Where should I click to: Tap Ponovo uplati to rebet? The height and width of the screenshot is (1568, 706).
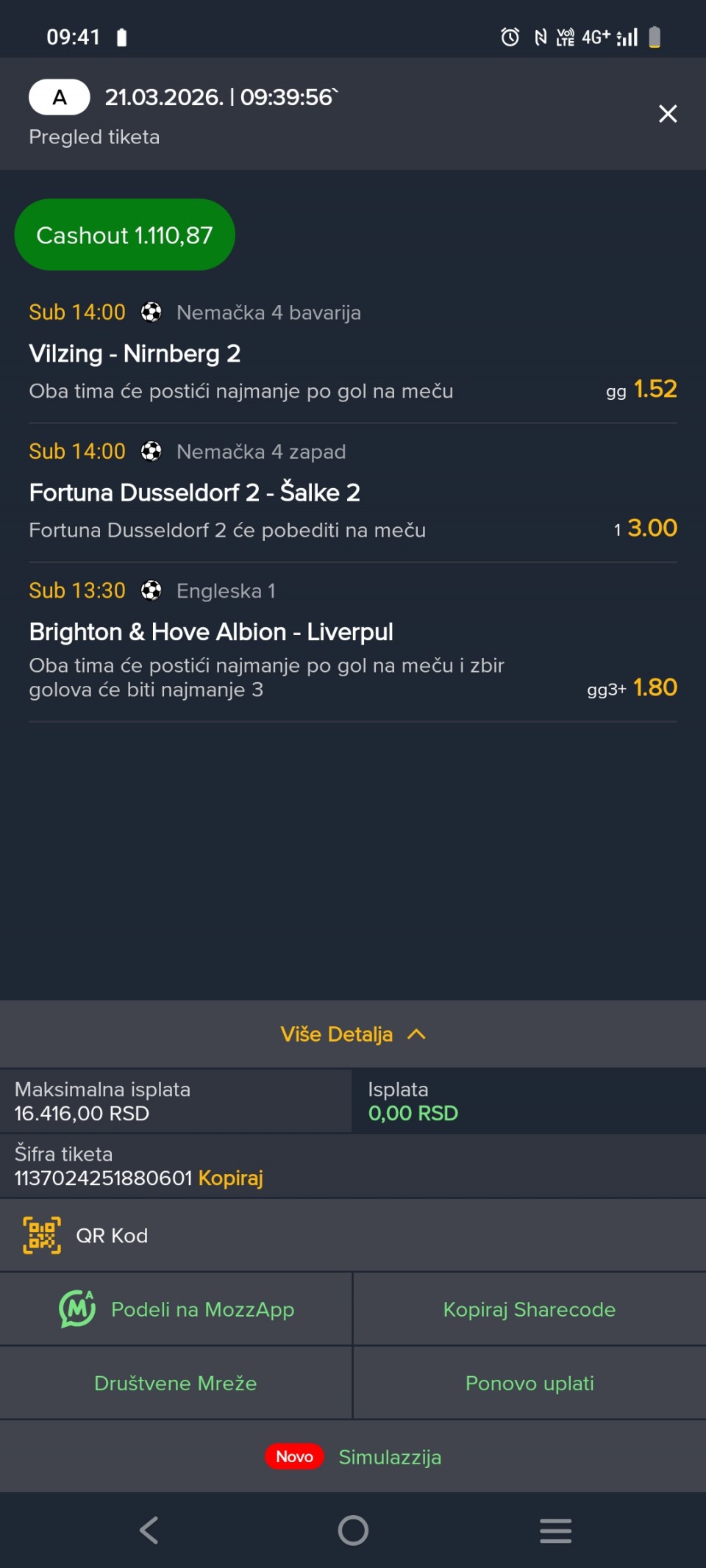[529, 1383]
